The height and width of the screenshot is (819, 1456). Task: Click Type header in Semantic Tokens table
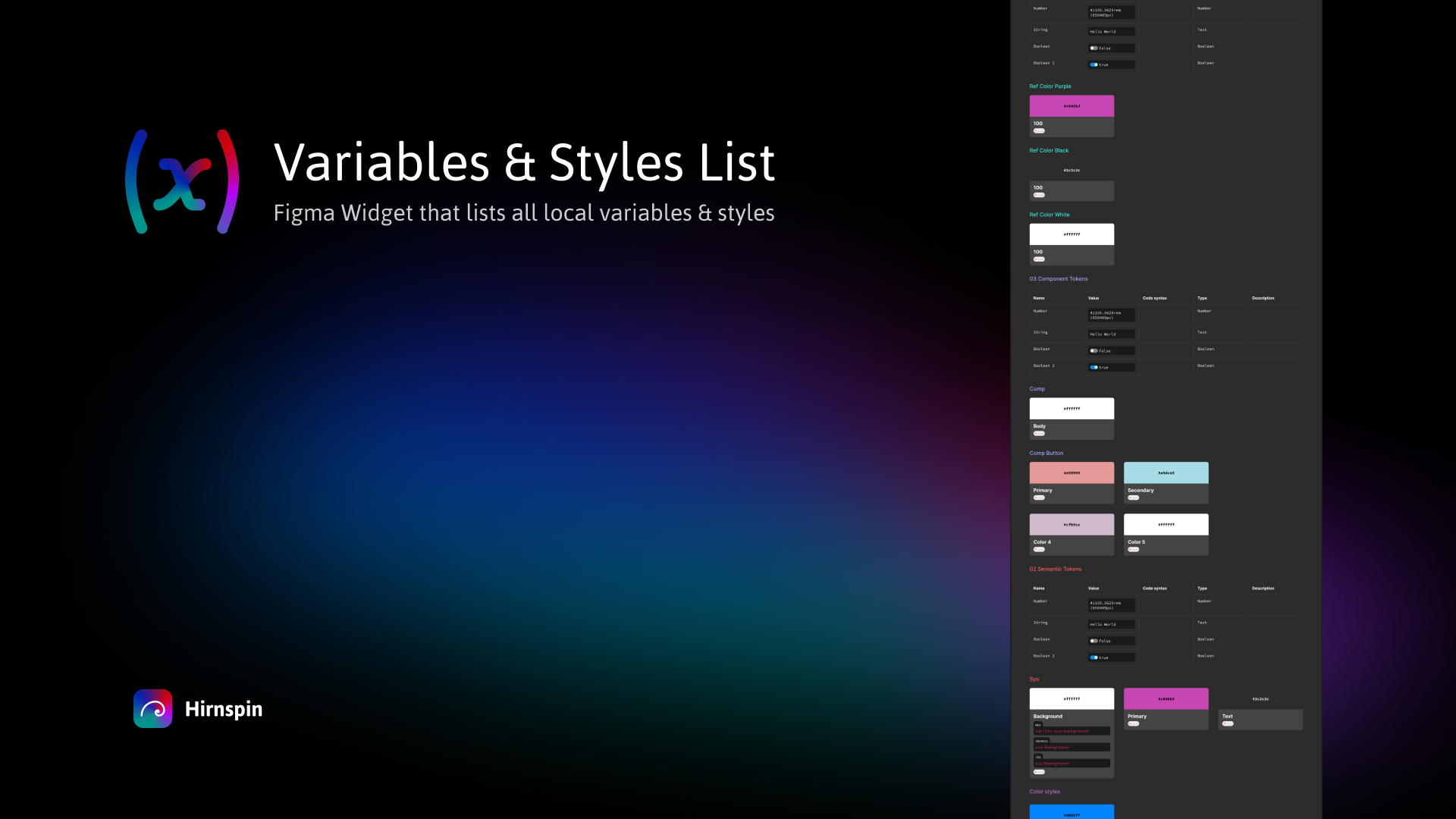coord(1202,588)
